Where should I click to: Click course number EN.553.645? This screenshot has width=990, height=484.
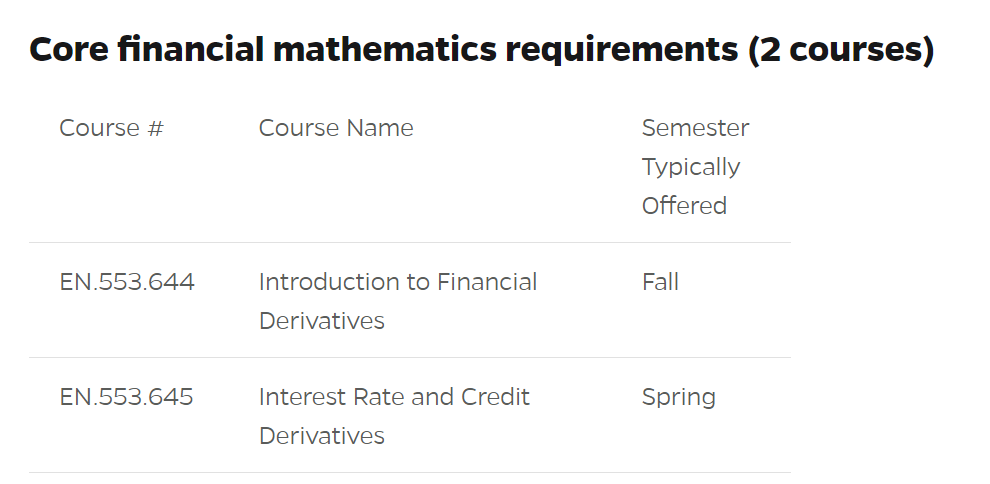tap(126, 397)
